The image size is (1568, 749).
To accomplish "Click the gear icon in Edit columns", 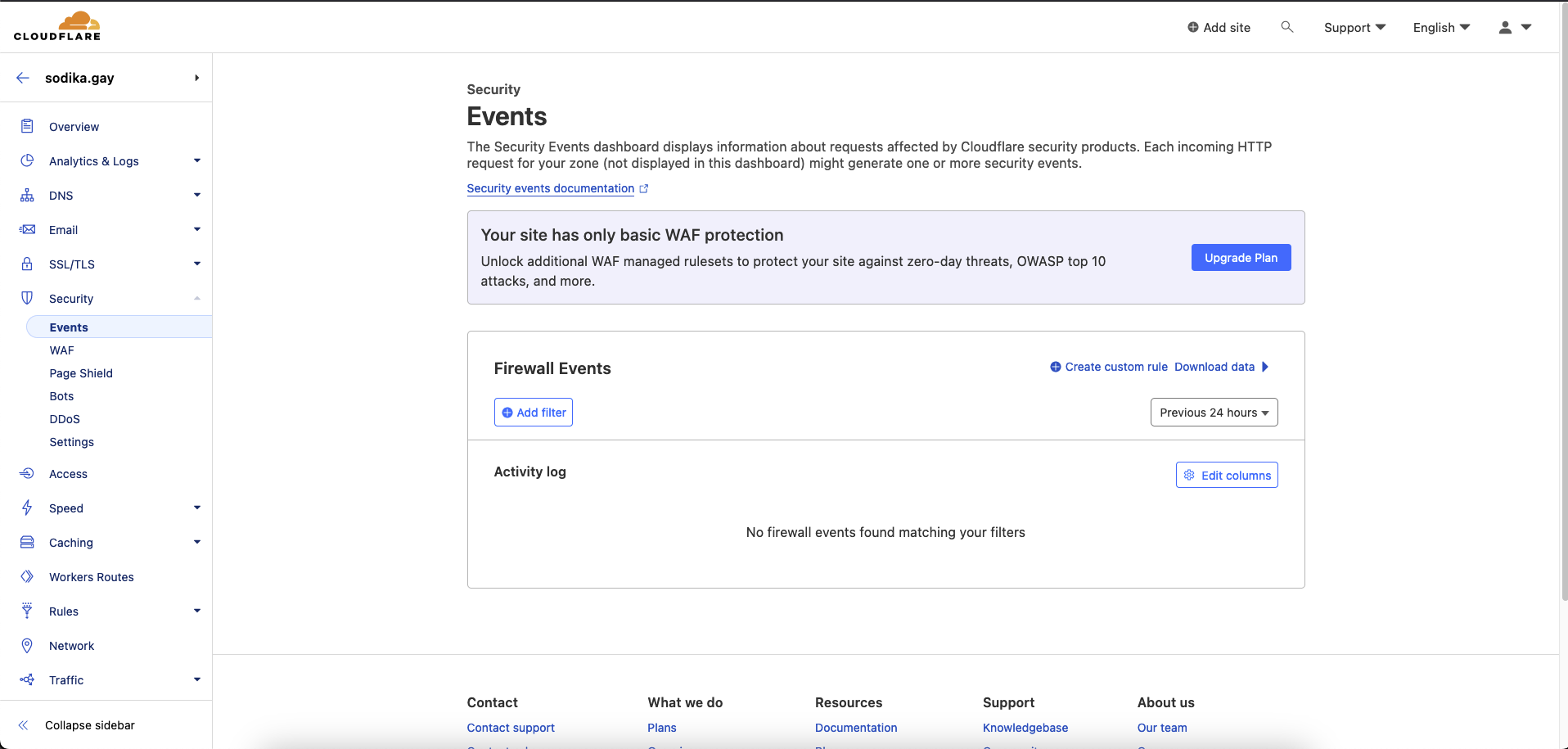I will click(x=1189, y=475).
